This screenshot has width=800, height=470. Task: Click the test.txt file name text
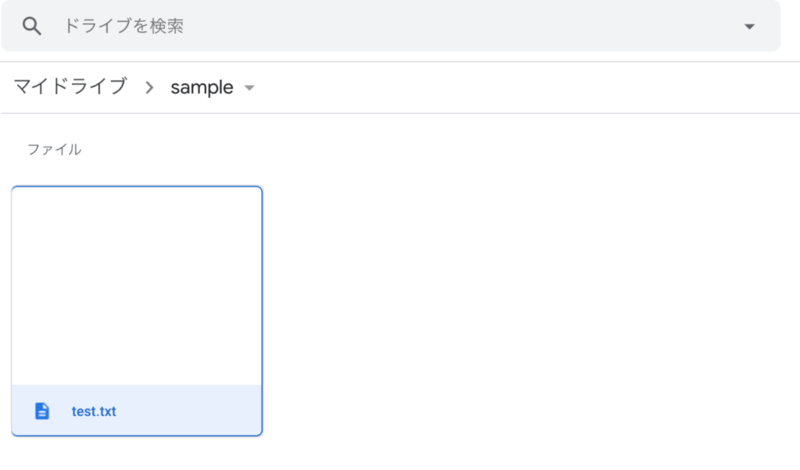pos(94,411)
